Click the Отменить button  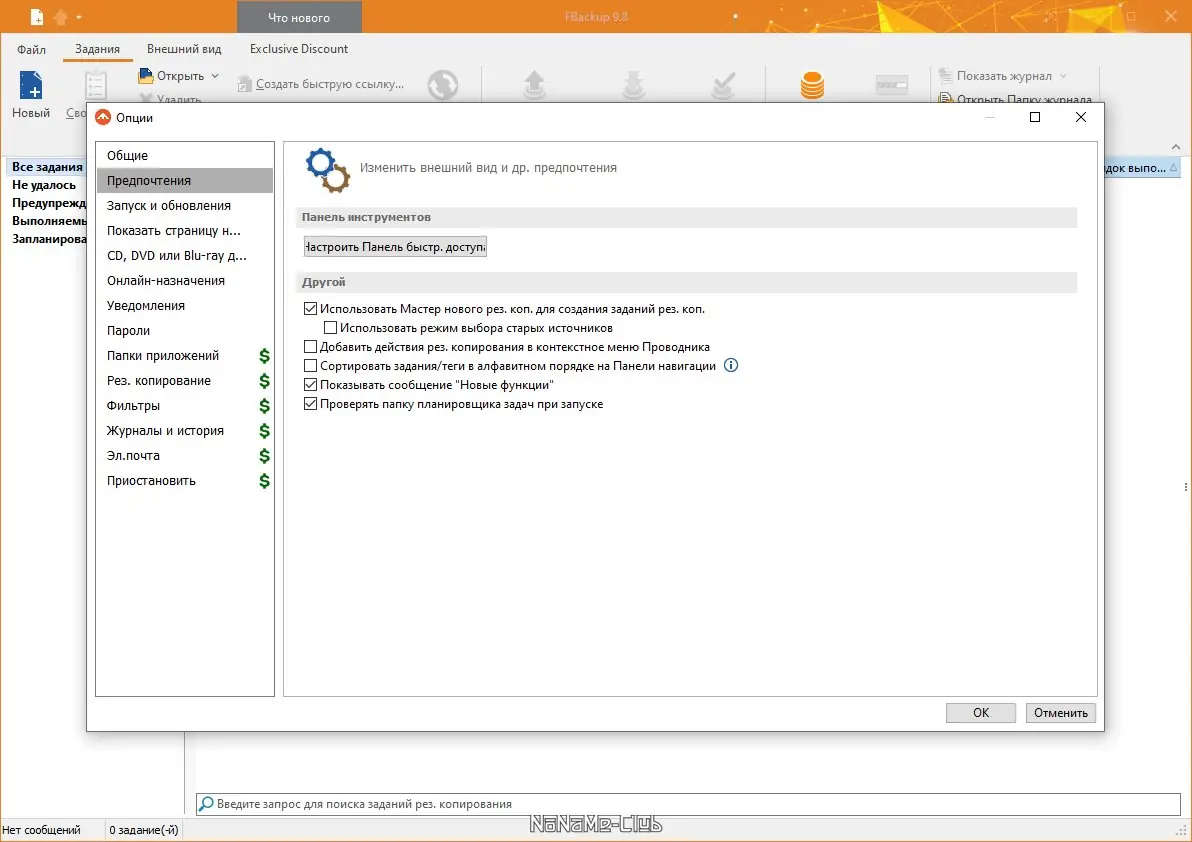pos(1060,713)
